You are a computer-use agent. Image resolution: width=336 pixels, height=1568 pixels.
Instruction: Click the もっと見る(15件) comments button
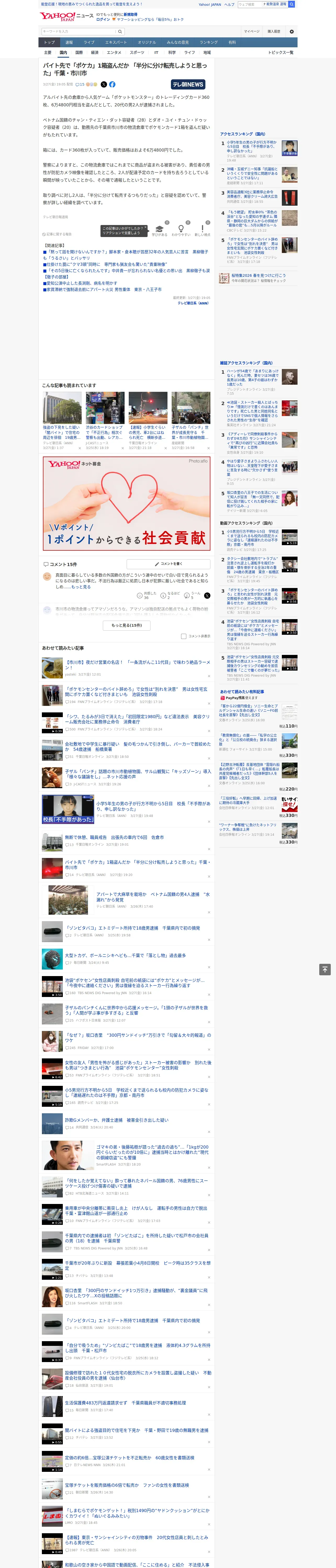[x=127, y=625]
